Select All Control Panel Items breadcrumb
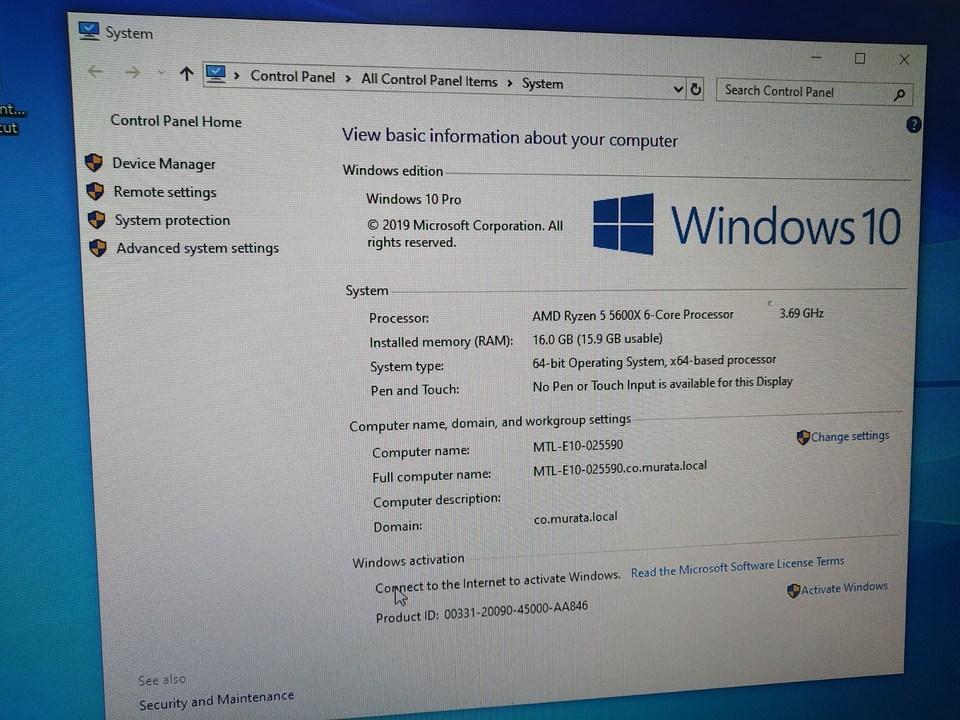Screen dimensions: 960x720 tap(429, 81)
